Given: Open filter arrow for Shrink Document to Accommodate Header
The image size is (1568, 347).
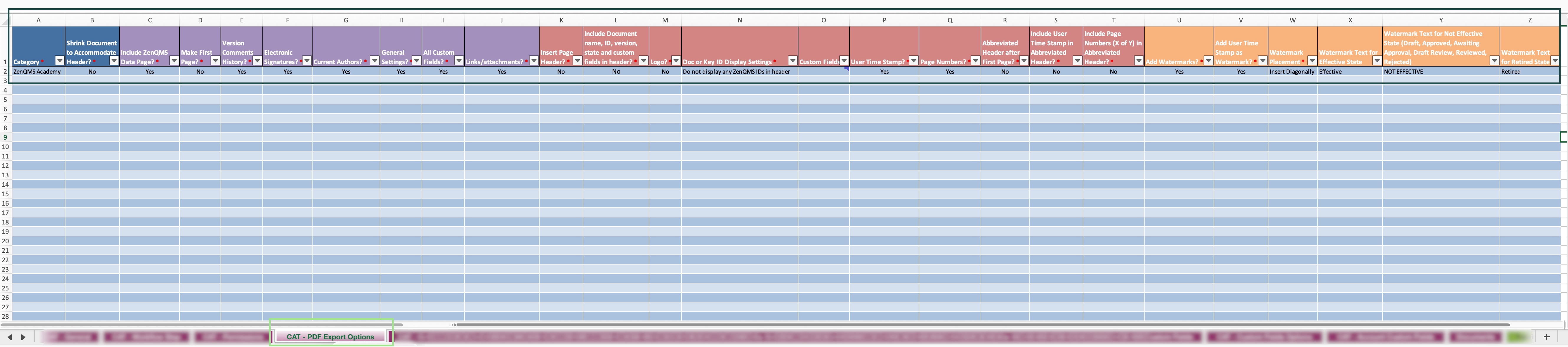Looking at the screenshot, I should (x=114, y=61).
